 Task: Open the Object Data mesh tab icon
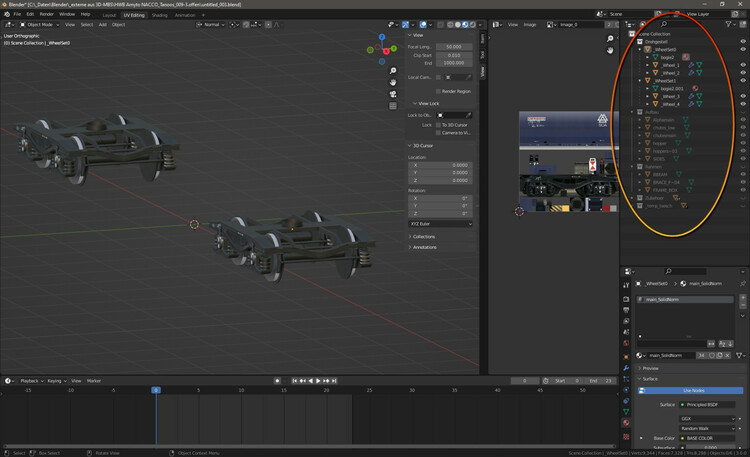tap(626, 412)
